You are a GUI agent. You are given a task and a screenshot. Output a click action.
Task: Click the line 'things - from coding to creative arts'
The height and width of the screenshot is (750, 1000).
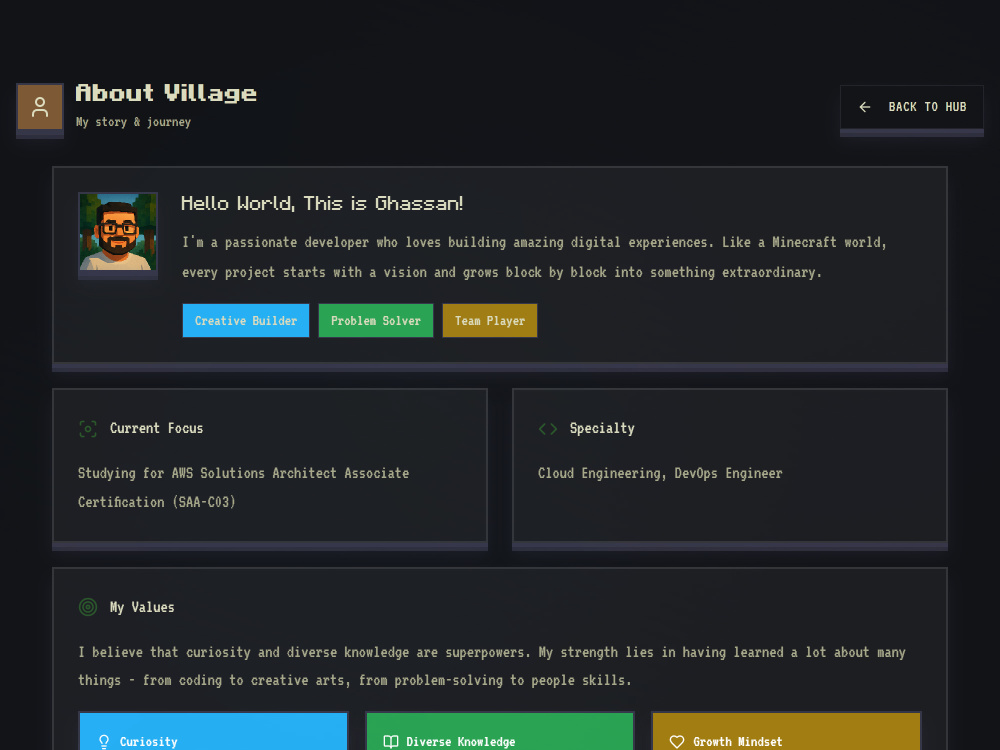pyautogui.click(x=355, y=680)
